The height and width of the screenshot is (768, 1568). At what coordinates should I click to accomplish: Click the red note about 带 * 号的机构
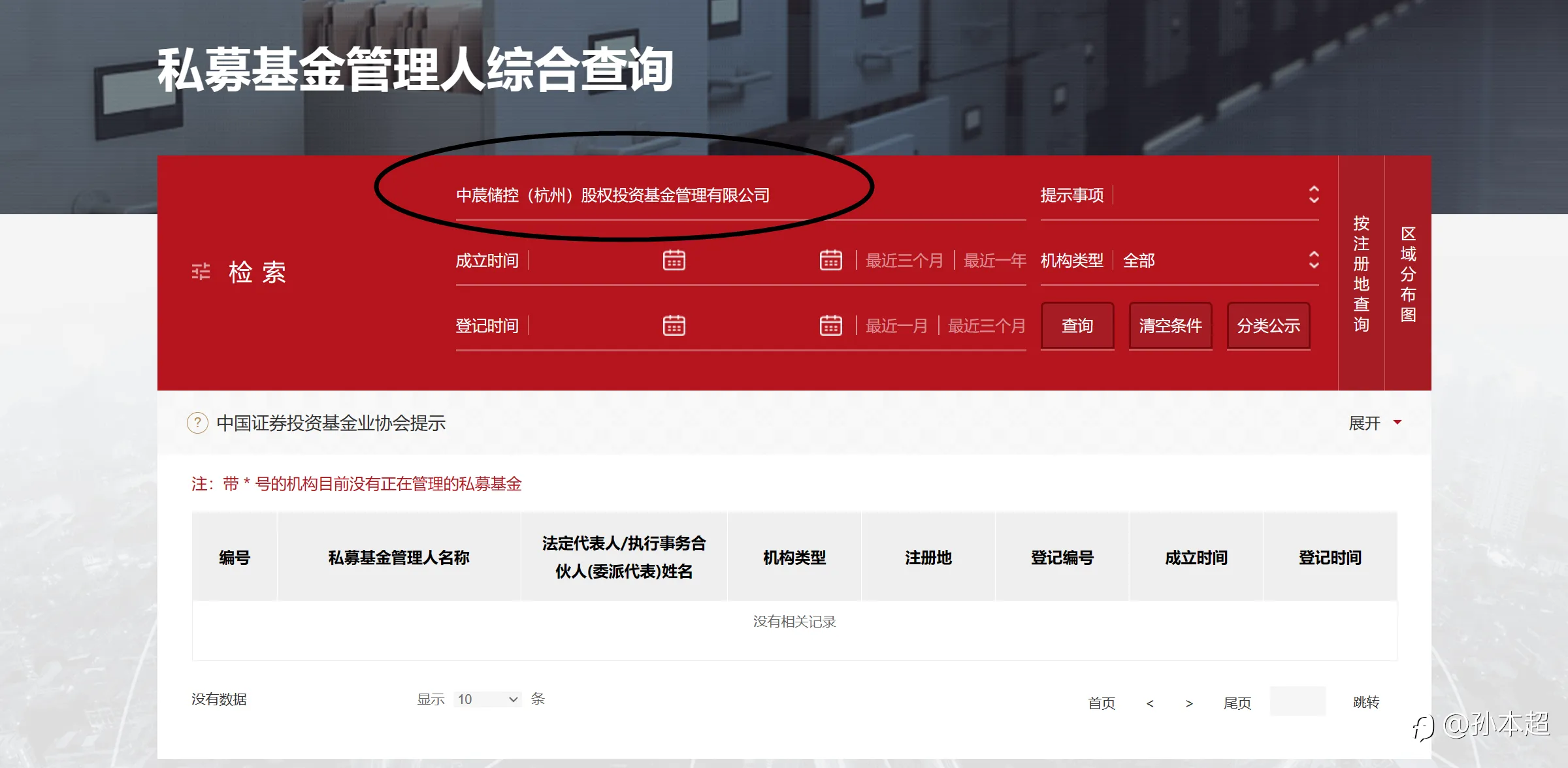click(357, 484)
